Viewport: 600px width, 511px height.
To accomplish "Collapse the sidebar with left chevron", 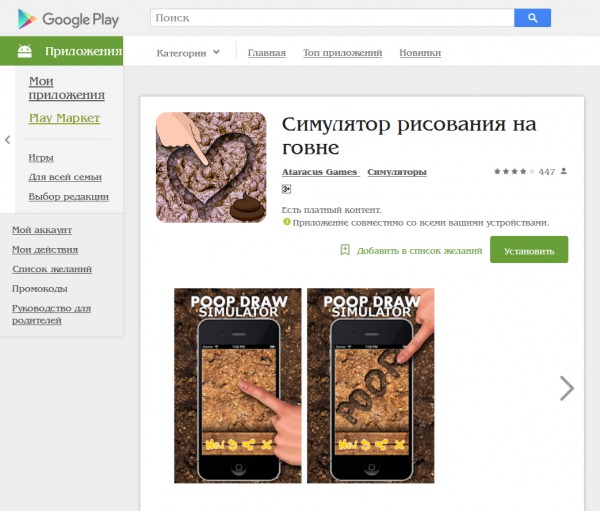I will click(x=7, y=140).
